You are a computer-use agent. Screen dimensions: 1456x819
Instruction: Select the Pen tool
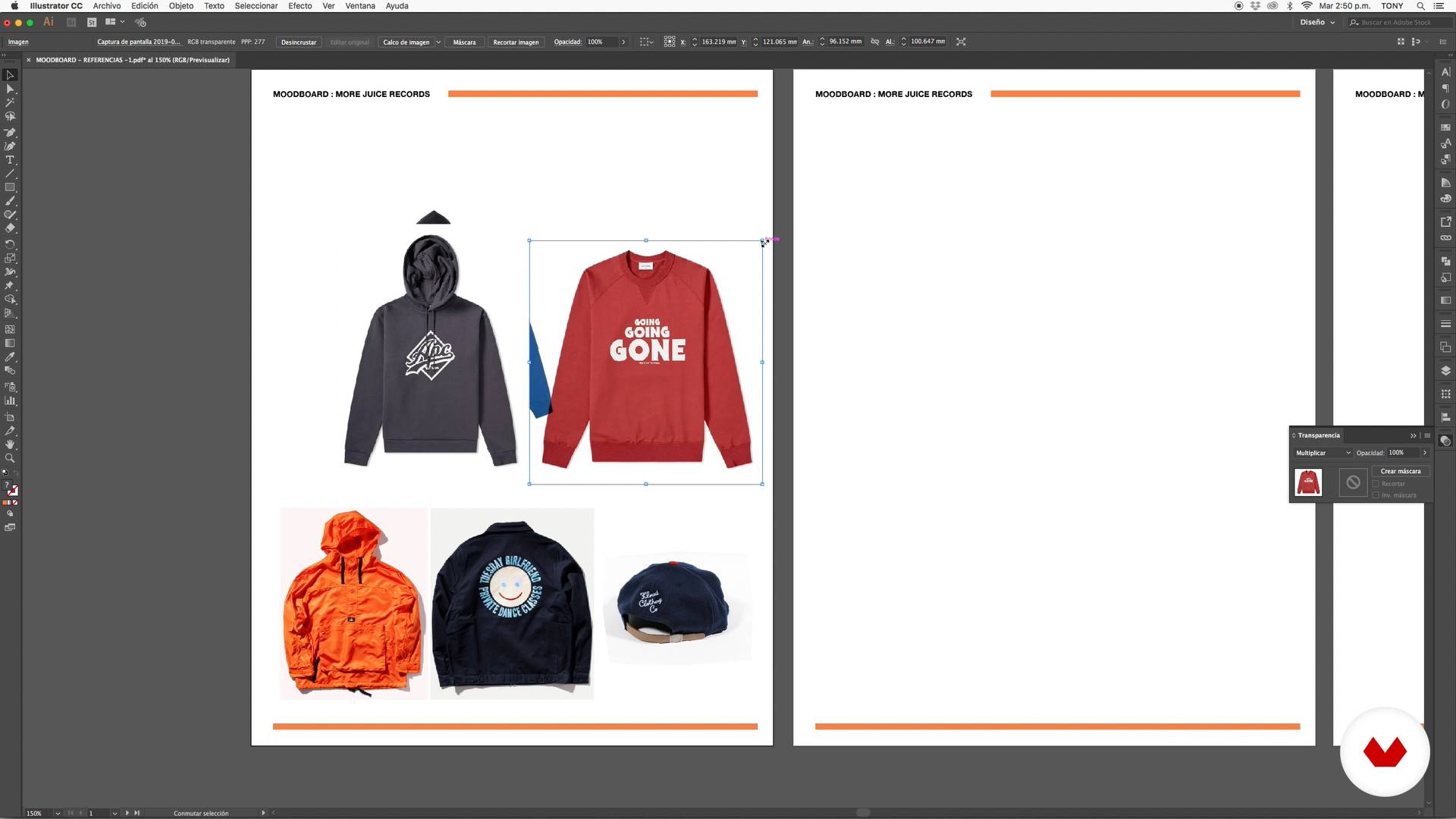pyautogui.click(x=10, y=132)
